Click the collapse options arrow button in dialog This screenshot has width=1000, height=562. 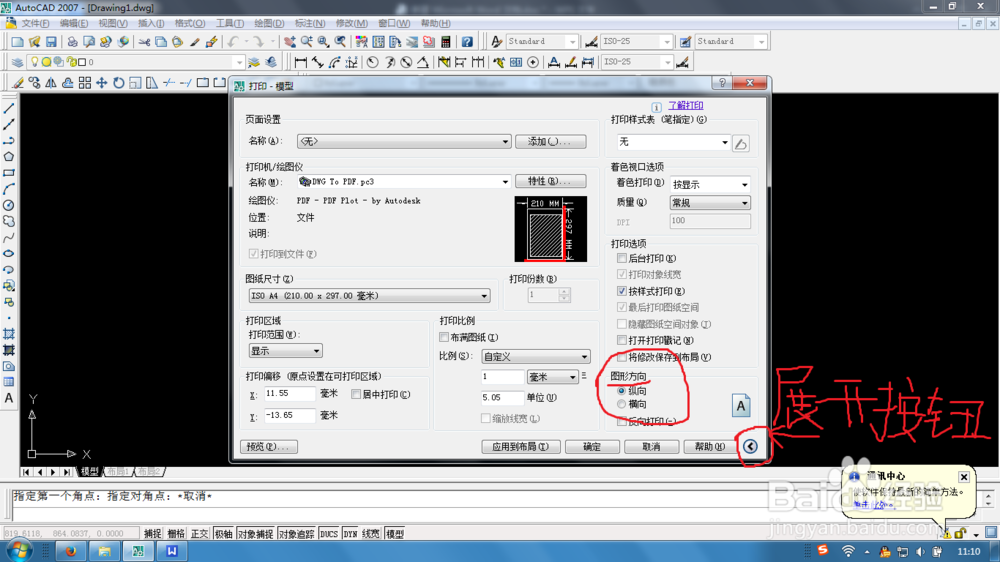tap(750, 447)
